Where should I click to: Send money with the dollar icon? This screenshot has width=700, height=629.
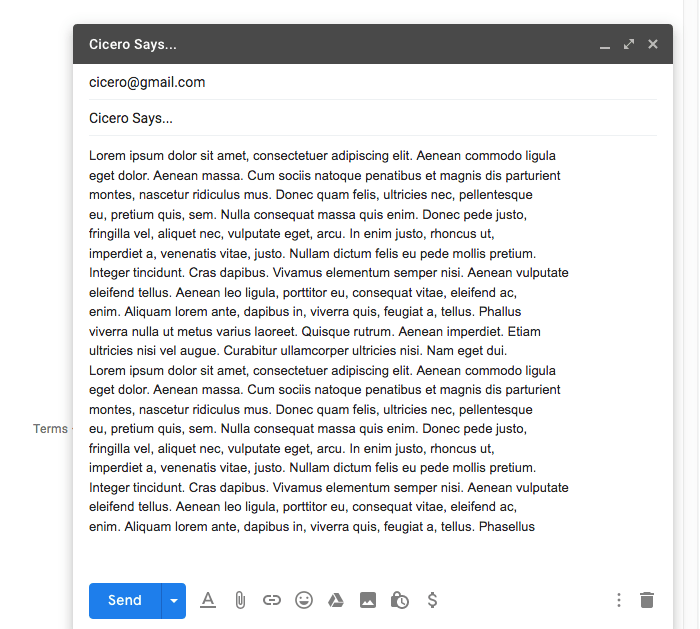[432, 600]
